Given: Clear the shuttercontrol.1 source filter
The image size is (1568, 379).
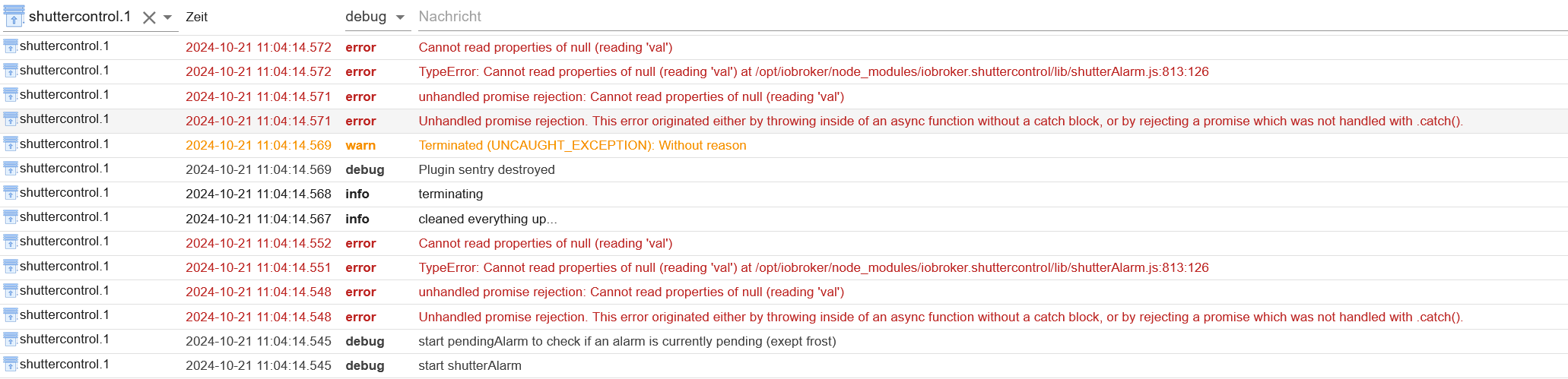Looking at the screenshot, I should tap(149, 17).
